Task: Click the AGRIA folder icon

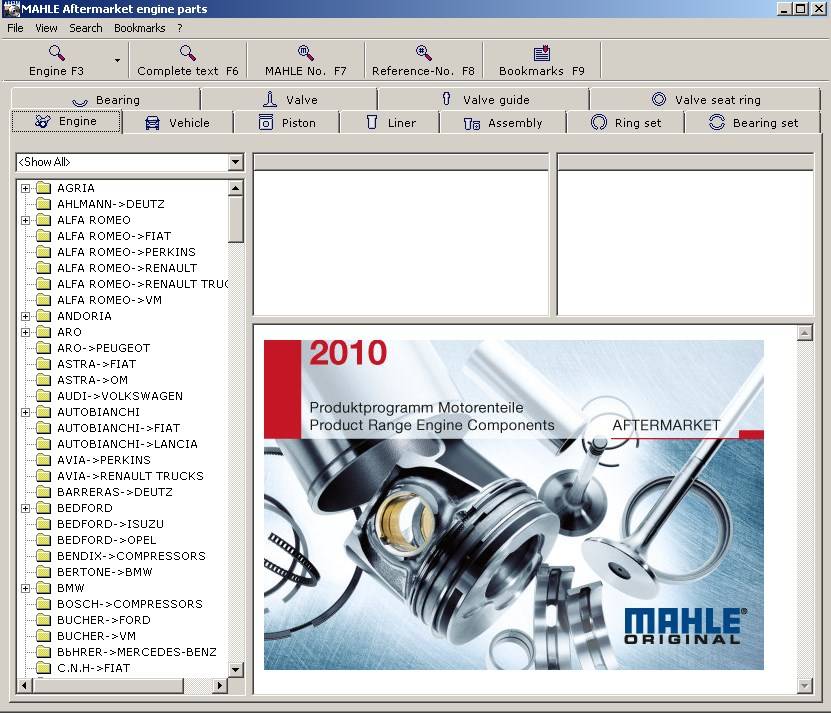Action: 43,188
